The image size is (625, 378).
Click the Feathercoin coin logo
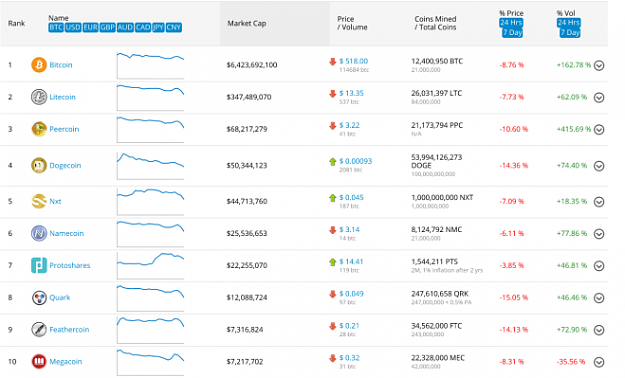39,329
